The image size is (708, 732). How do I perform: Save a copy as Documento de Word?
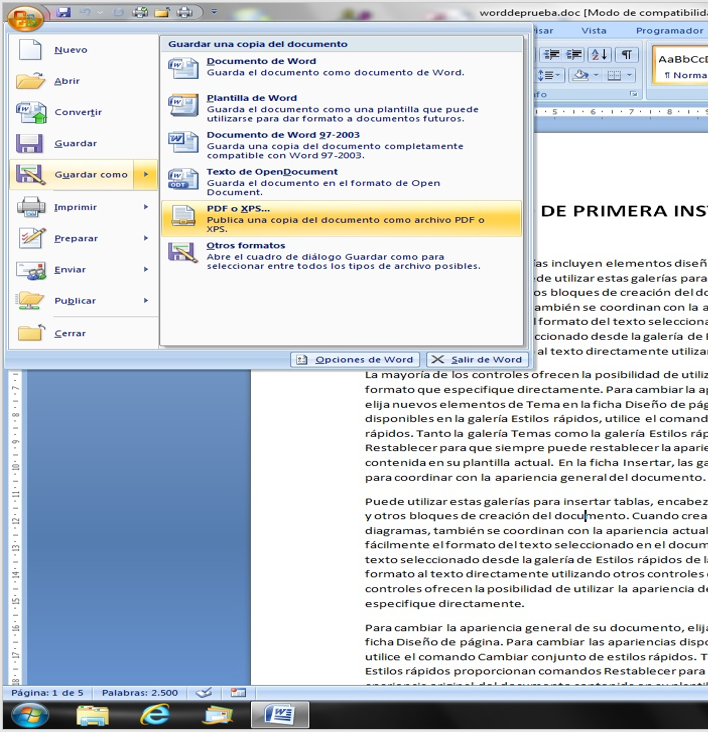tap(341, 67)
